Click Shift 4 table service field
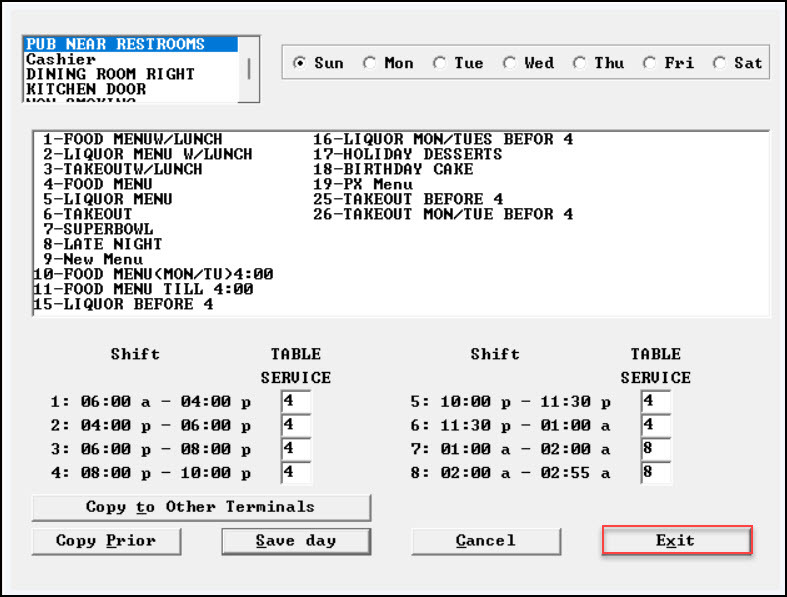The image size is (787, 597). 296,473
